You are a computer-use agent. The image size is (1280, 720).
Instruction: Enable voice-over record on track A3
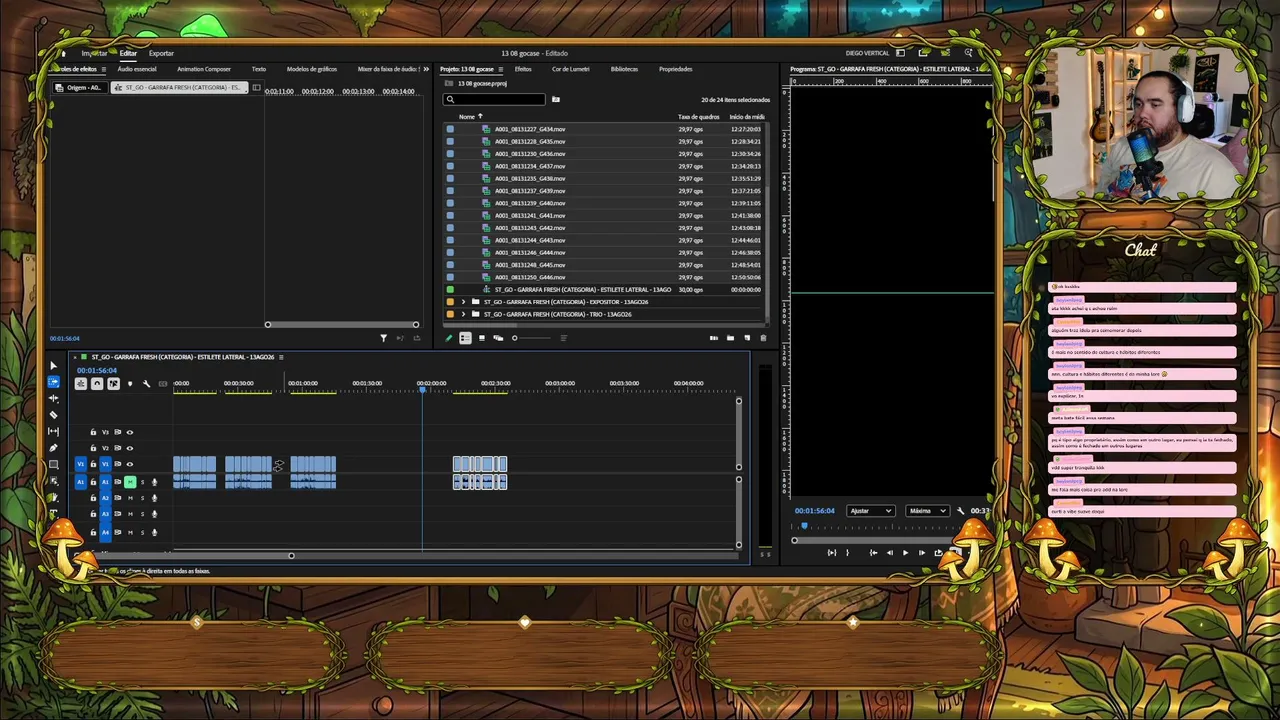154,514
